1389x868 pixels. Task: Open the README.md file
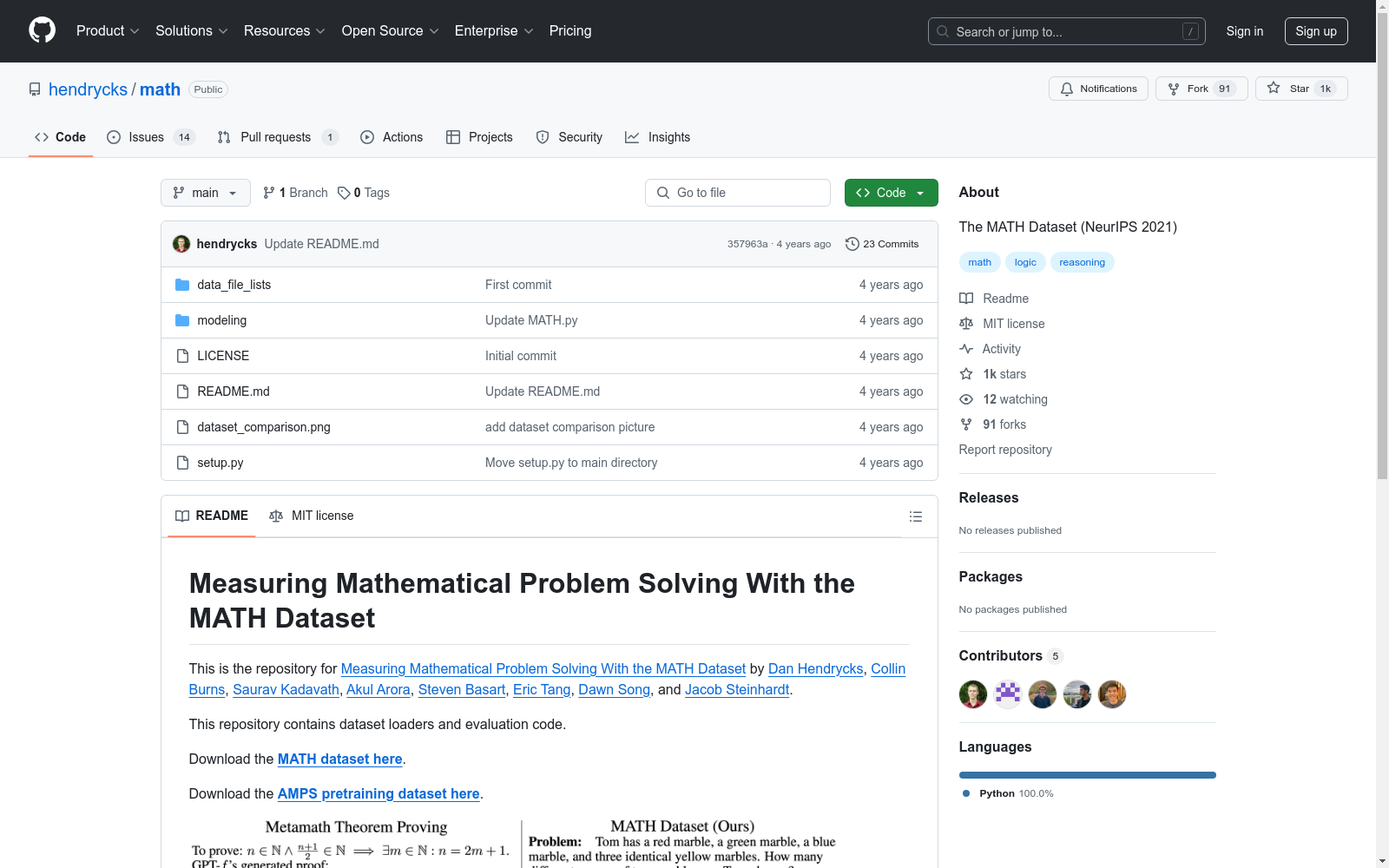coord(234,391)
